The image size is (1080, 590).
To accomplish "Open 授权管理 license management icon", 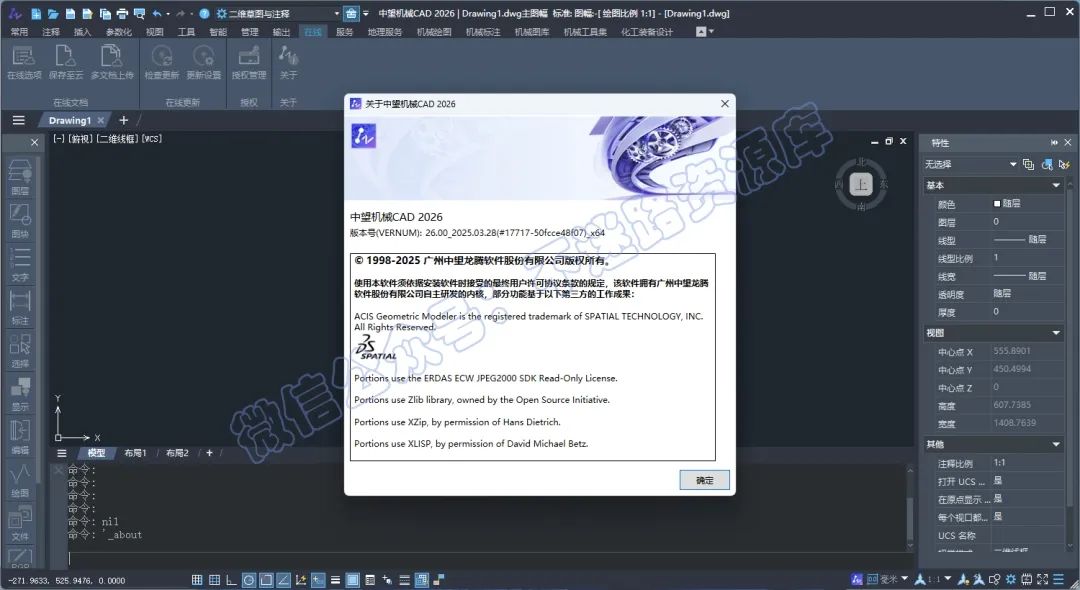I will click(x=249, y=63).
